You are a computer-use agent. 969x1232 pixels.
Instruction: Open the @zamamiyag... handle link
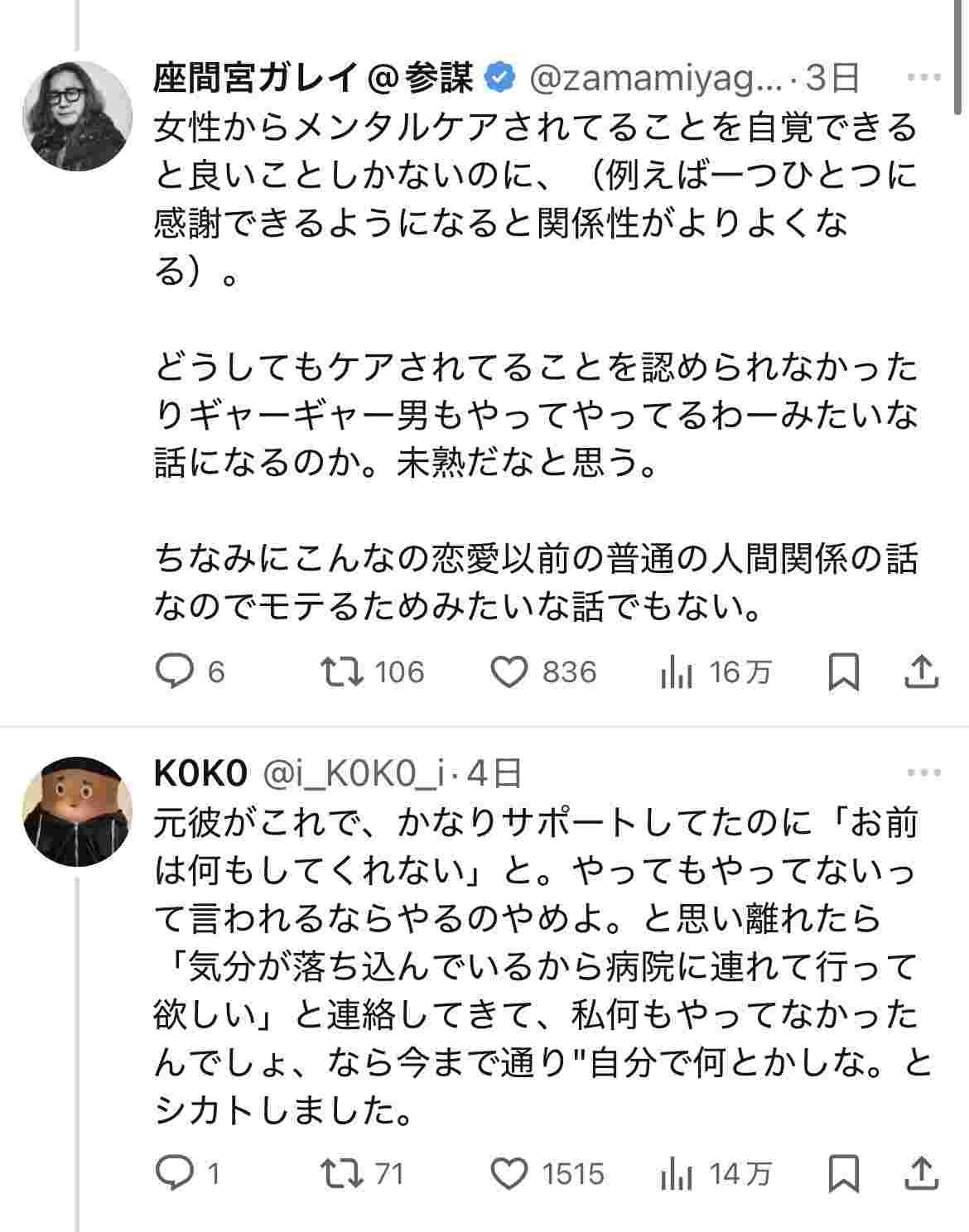(654, 78)
